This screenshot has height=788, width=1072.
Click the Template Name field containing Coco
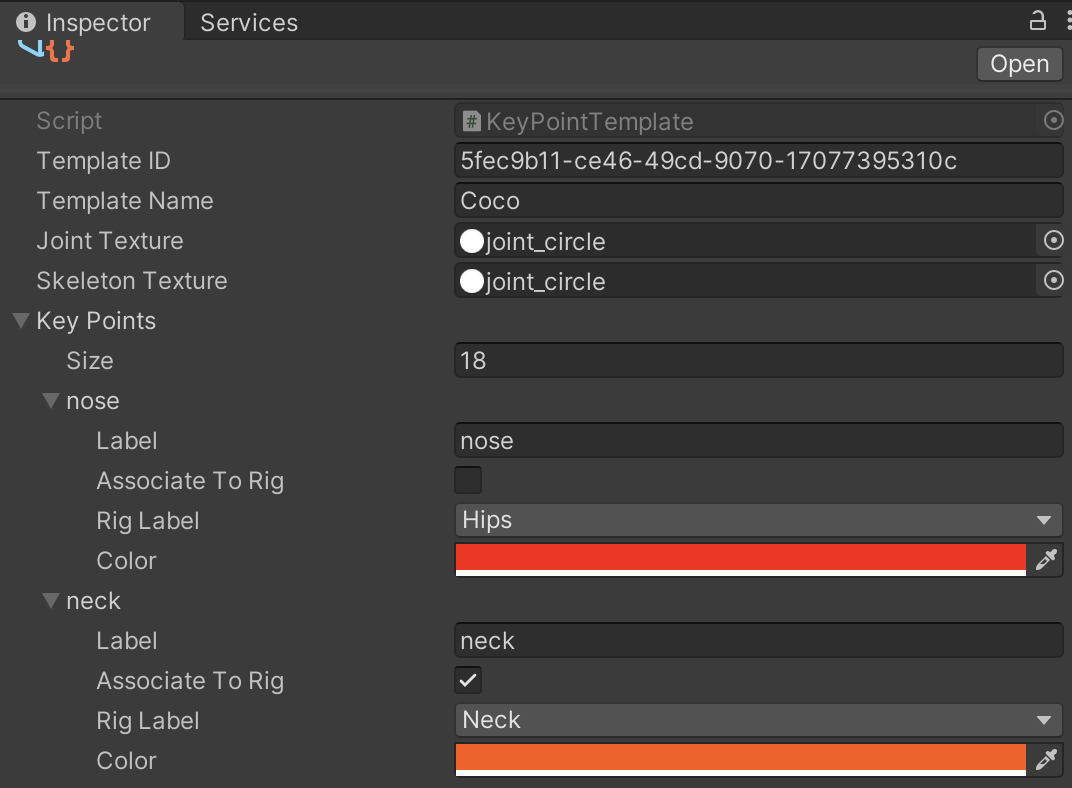pos(757,201)
